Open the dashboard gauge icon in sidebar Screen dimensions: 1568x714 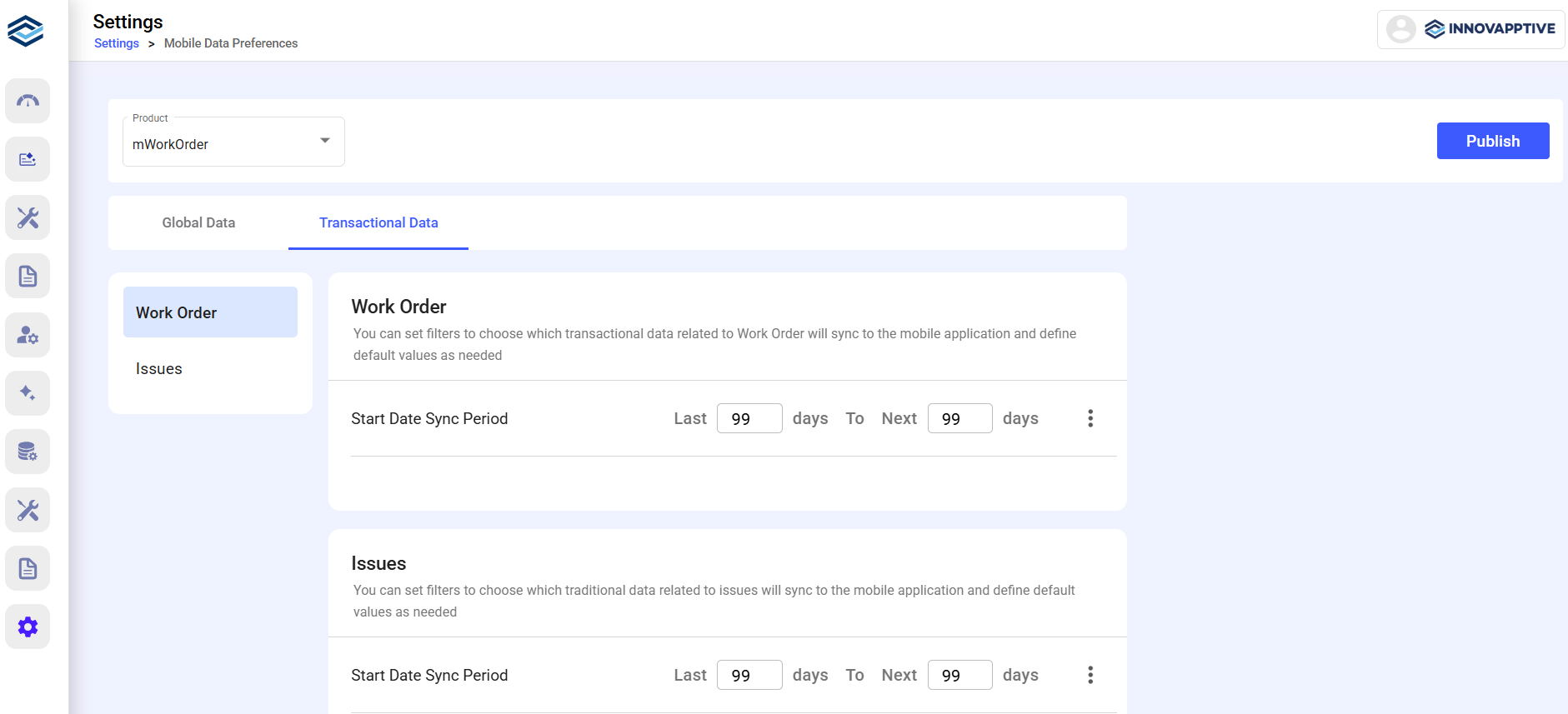coord(28,101)
